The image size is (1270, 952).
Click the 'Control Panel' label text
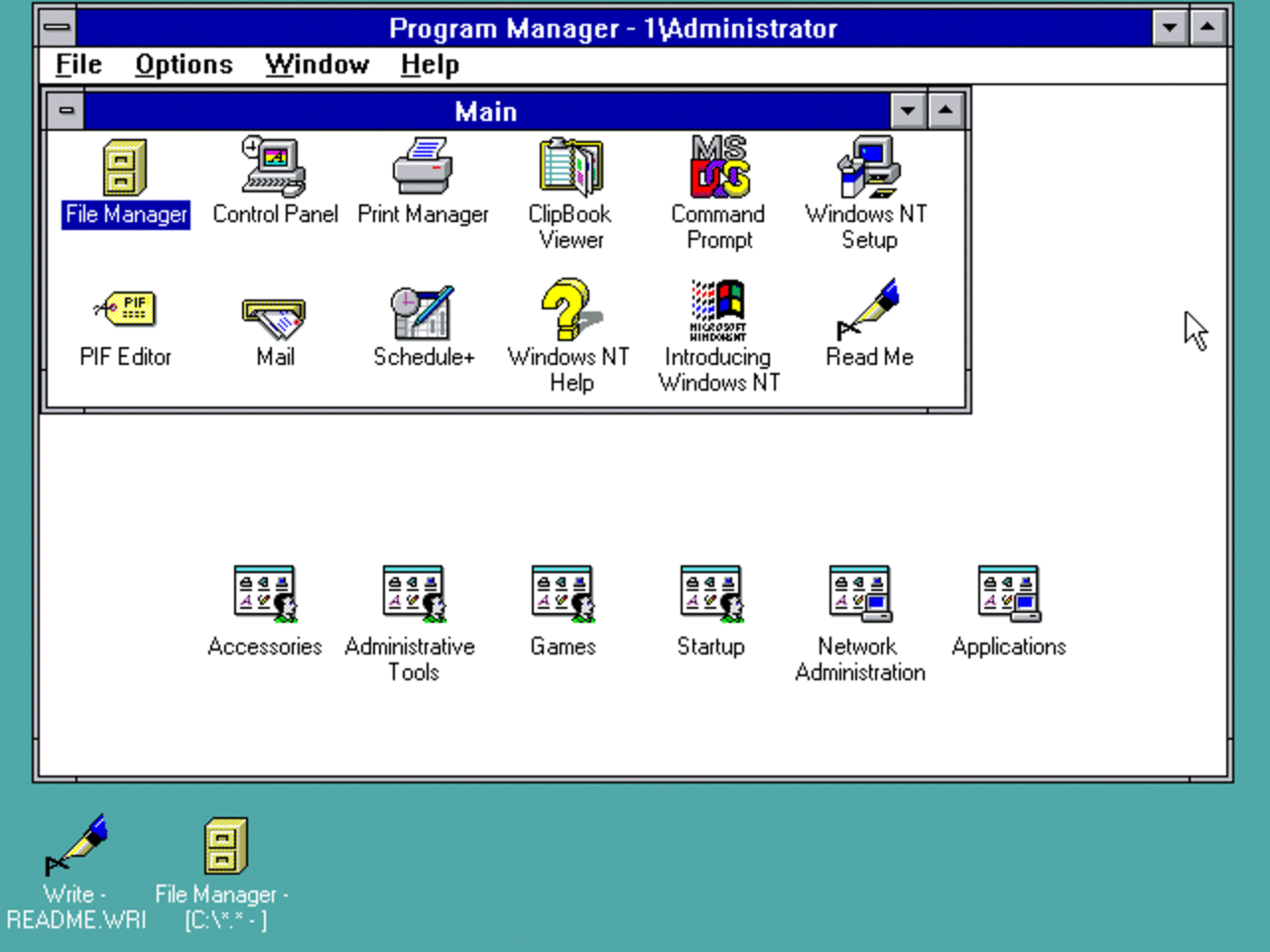click(275, 214)
